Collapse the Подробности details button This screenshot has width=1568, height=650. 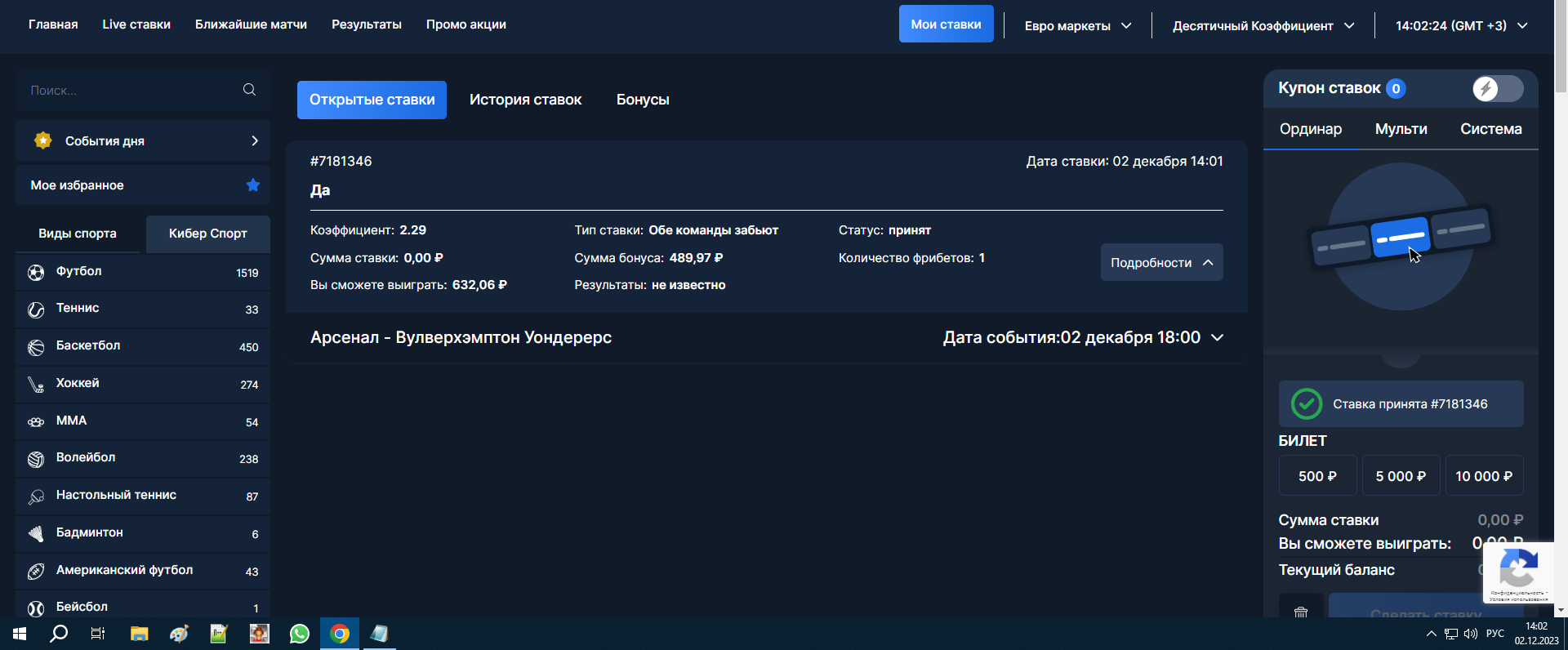click(x=1161, y=262)
